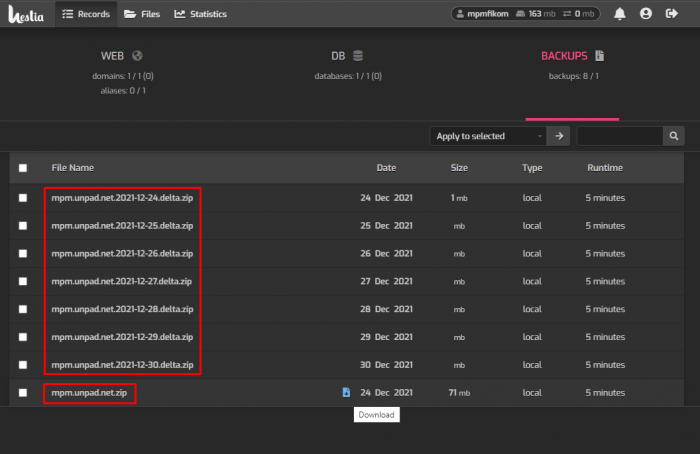This screenshot has width=700, height=454.
Task: Check the 2021-12-24 delta backup box
Action: [23, 198]
